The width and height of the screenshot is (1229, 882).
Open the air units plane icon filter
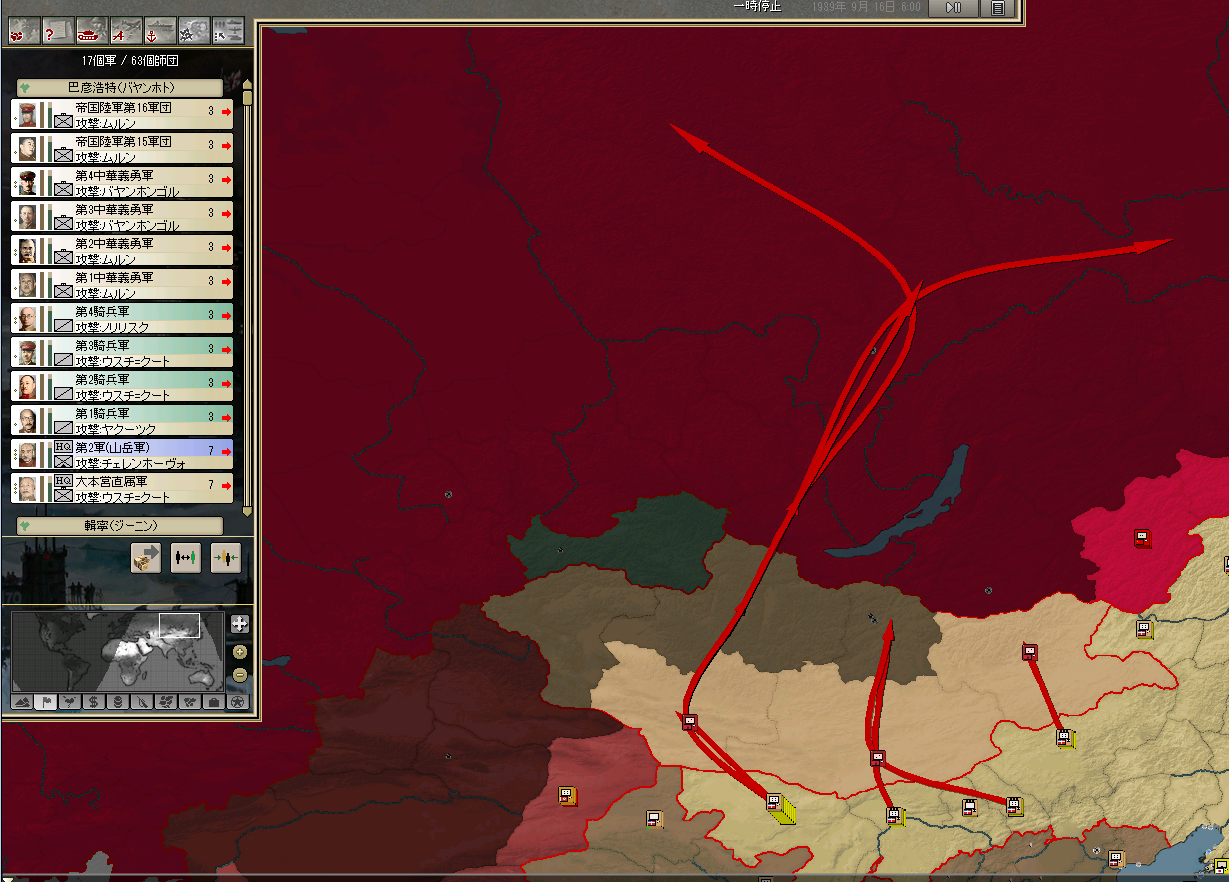click(126, 31)
